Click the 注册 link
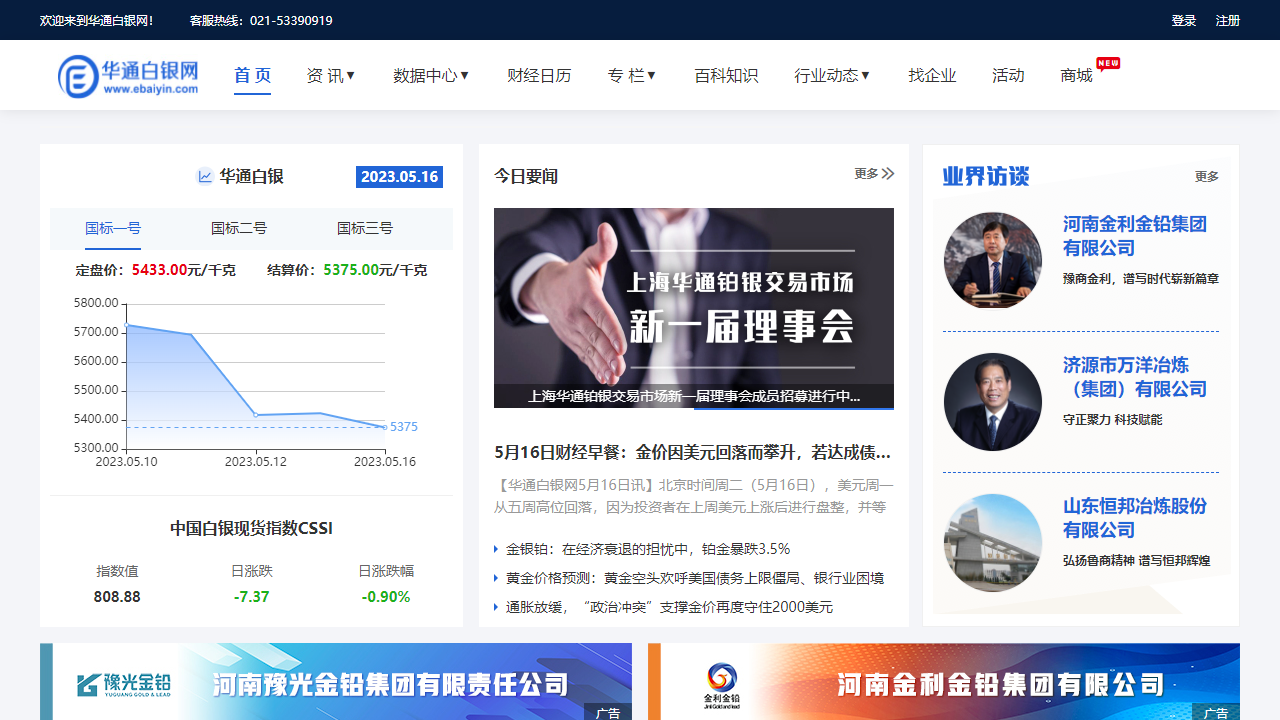 (x=1228, y=20)
